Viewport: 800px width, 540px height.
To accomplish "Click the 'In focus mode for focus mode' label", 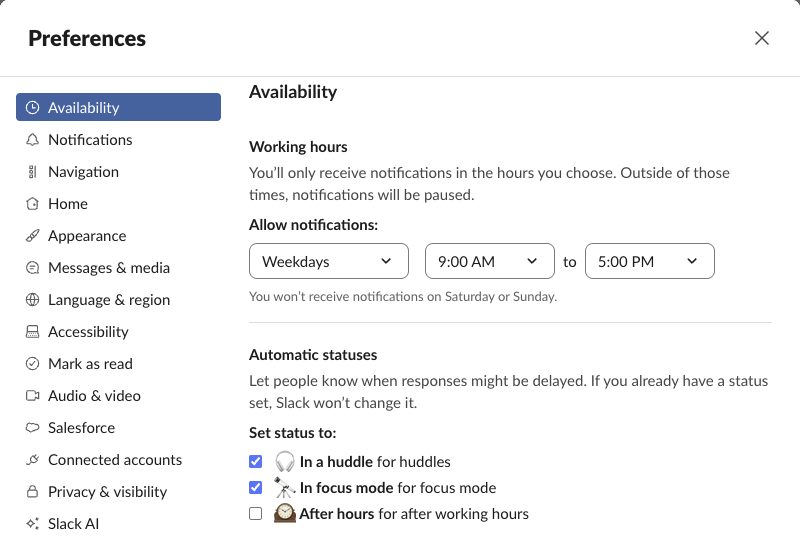I will pyautogui.click(x=398, y=487).
